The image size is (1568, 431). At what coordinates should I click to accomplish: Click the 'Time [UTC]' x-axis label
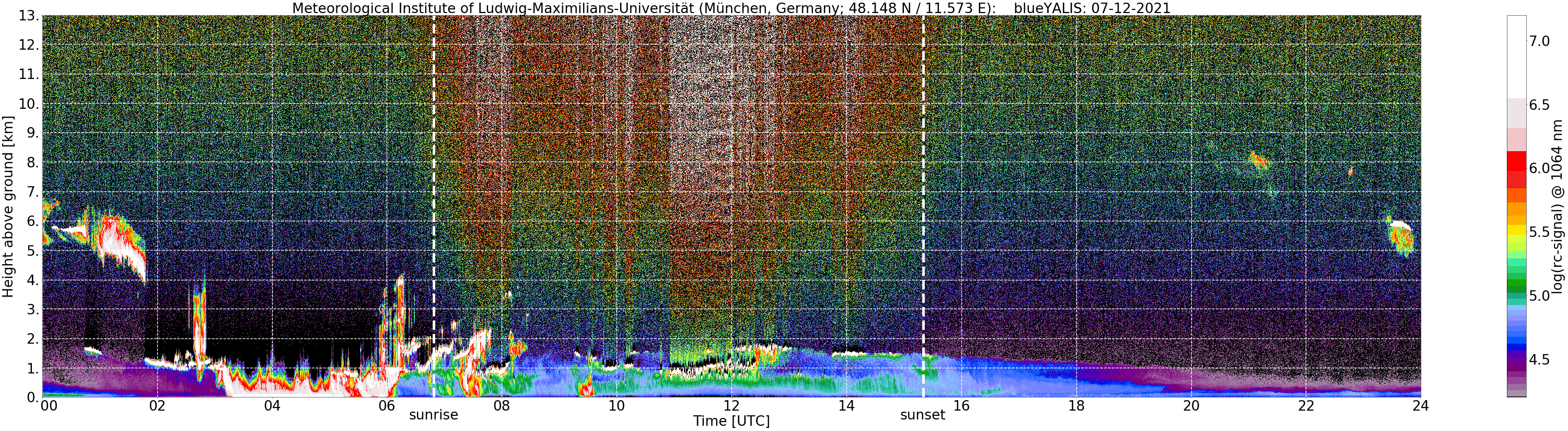731,421
